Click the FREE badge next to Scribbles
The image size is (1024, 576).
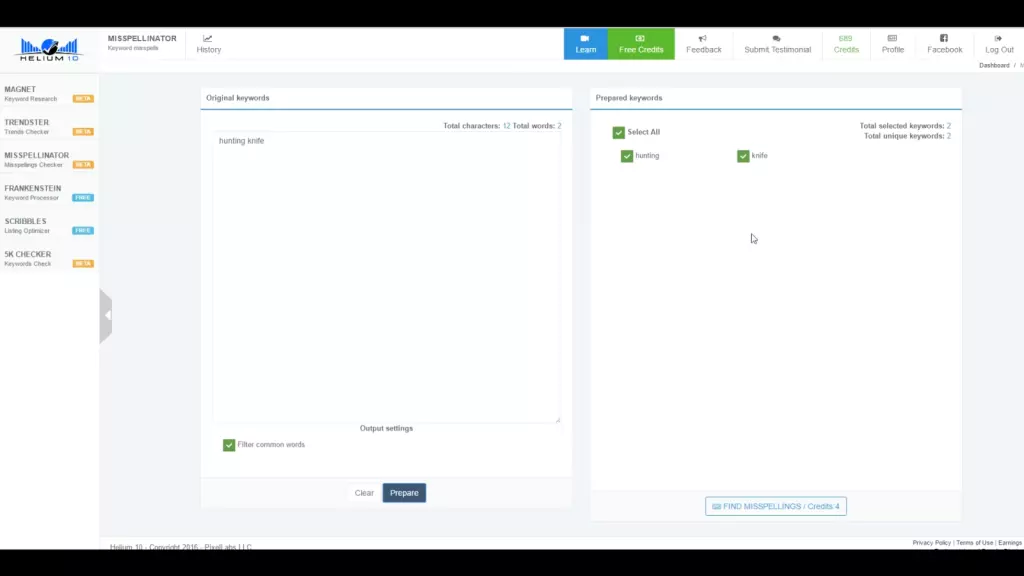click(83, 231)
